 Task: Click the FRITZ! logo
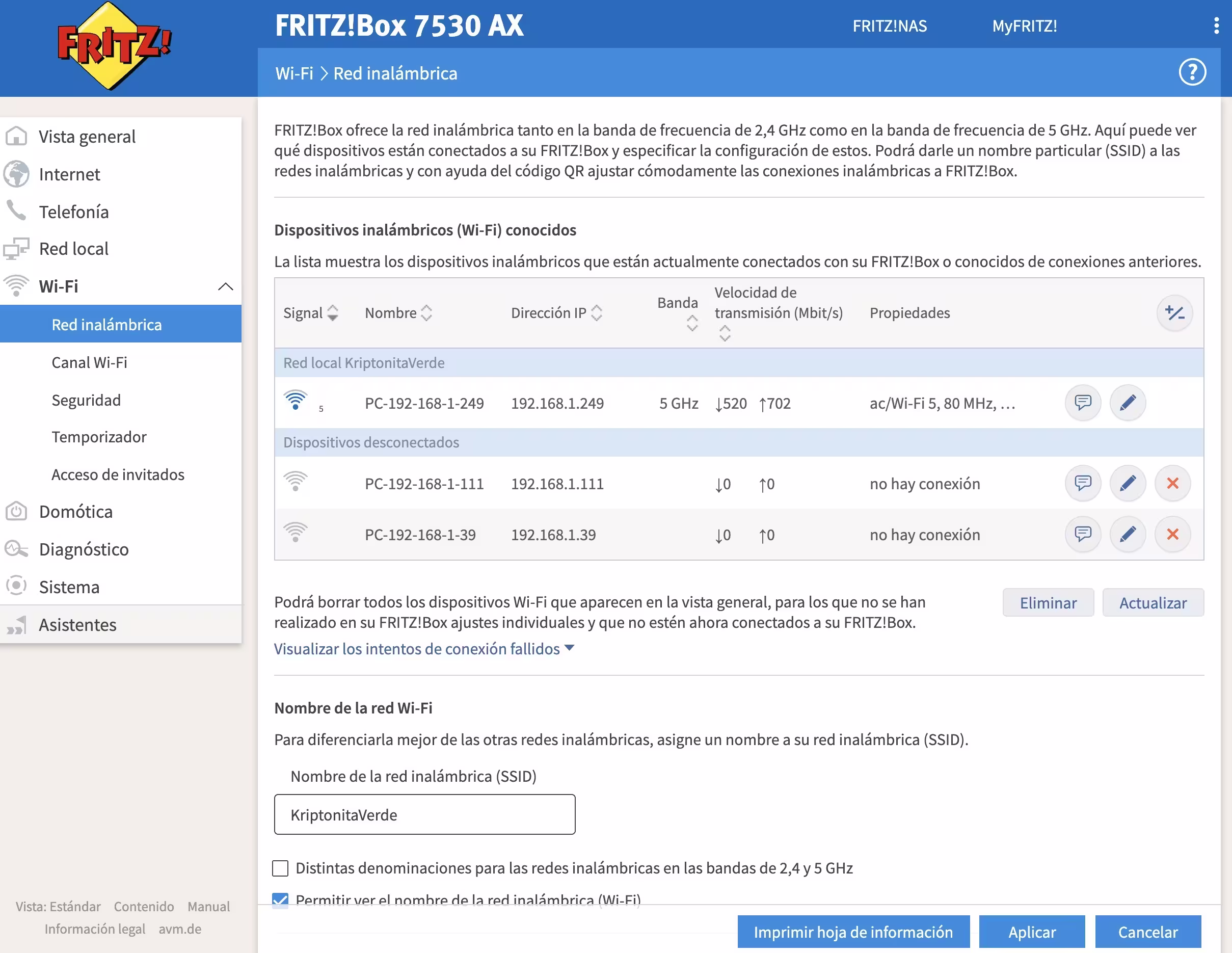pos(115,46)
